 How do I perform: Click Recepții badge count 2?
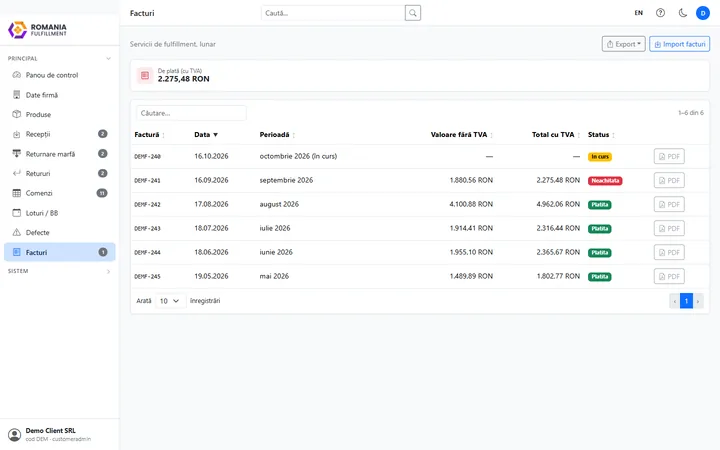(103, 134)
